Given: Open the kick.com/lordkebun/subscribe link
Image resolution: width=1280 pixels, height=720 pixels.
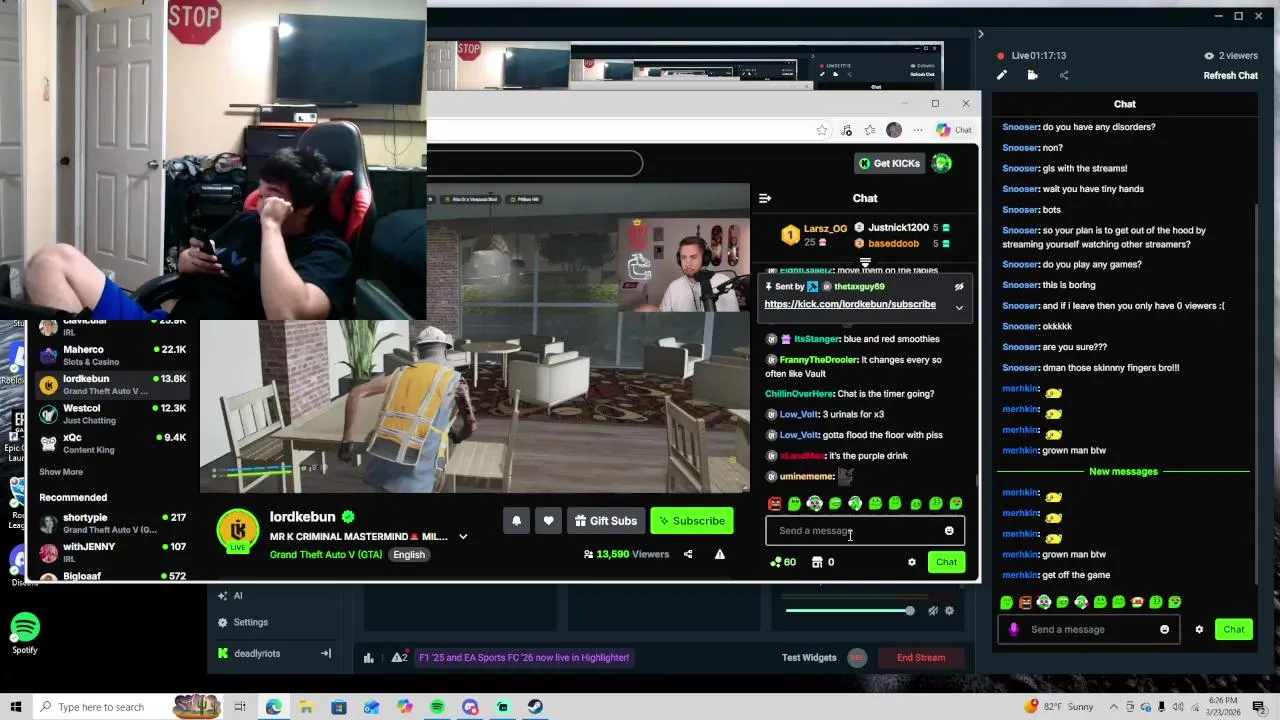Looking at the screenshot, I should click(850, 304).
